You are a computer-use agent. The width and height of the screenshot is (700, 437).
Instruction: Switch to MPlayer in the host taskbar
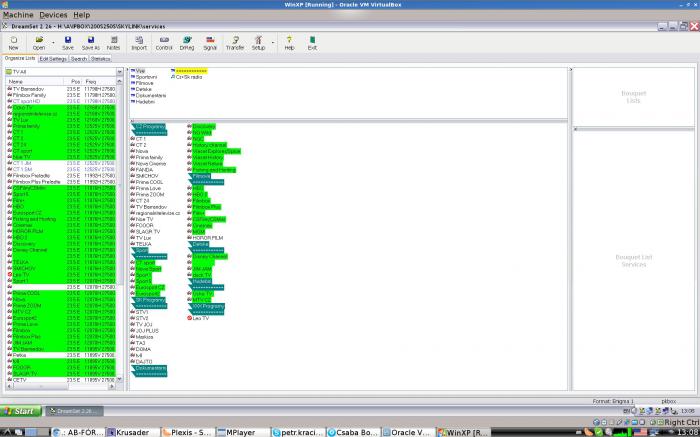[242, 432]
